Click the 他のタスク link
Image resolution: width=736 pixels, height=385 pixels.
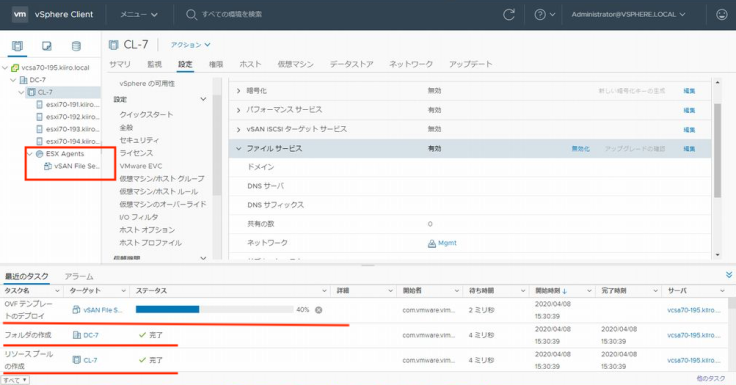pos(711,378)
